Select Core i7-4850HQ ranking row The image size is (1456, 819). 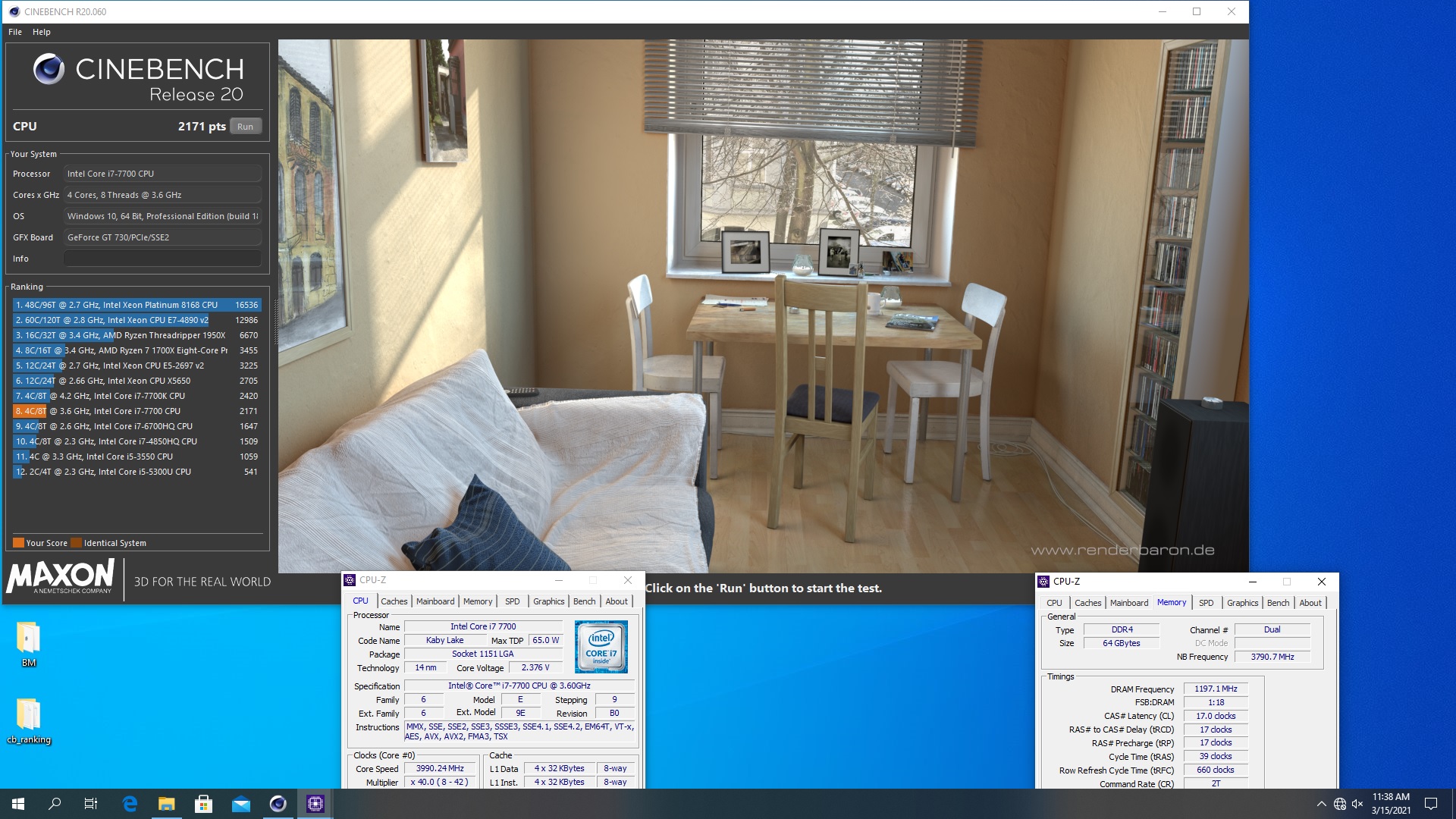click(x=136, y=441)
